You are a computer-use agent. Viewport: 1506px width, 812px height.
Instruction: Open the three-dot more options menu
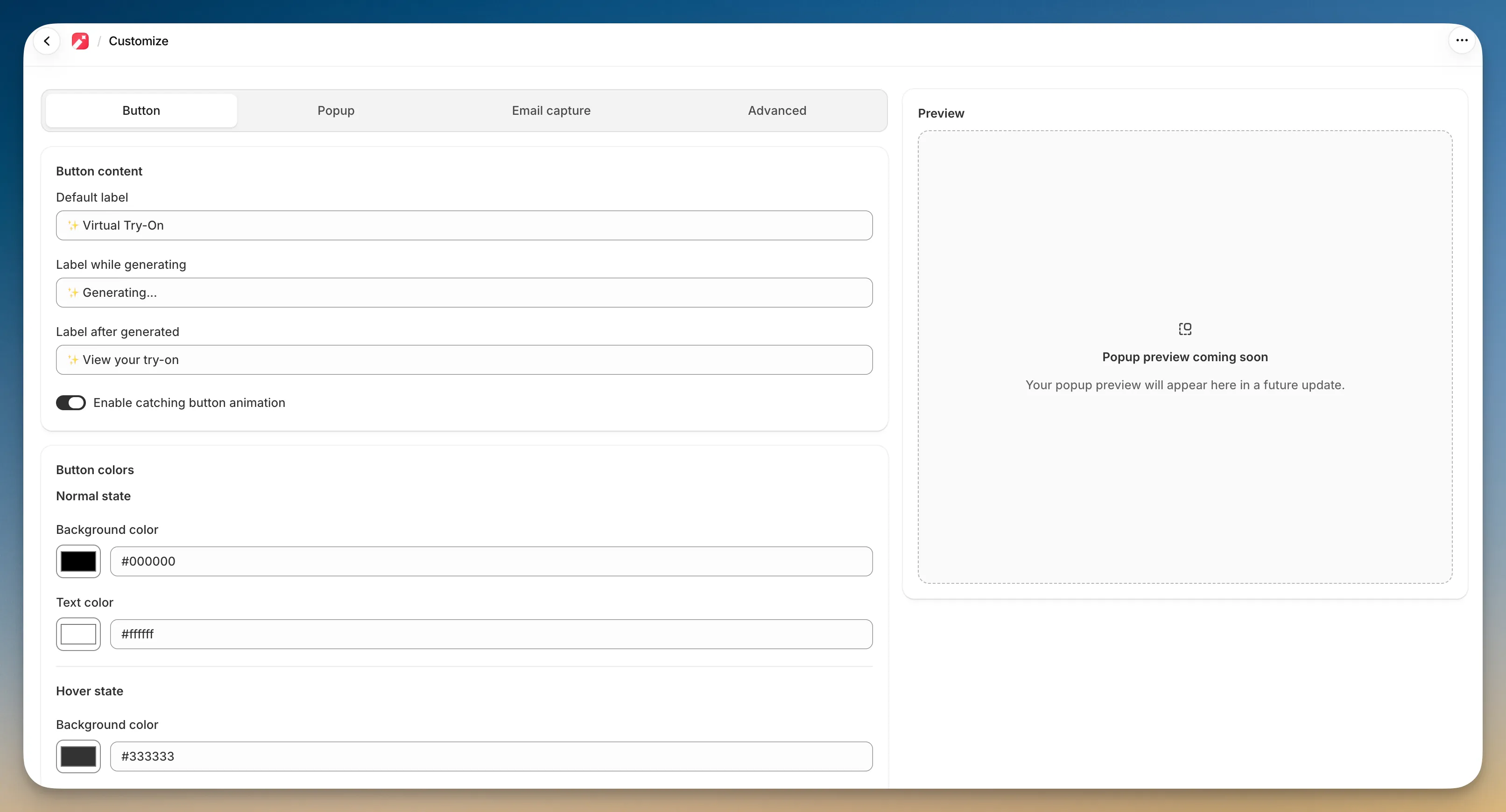[1462, 40]
